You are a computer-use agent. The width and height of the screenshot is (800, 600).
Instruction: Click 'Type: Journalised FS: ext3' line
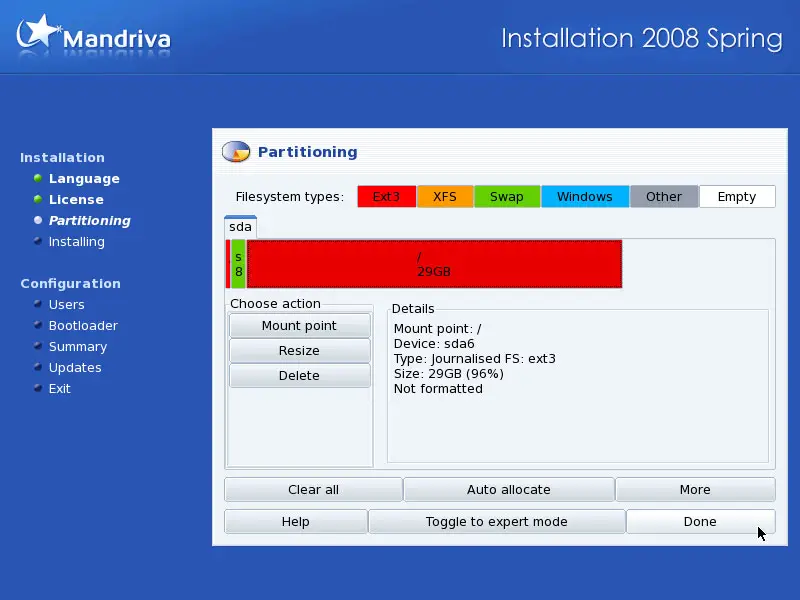[474, 359]
